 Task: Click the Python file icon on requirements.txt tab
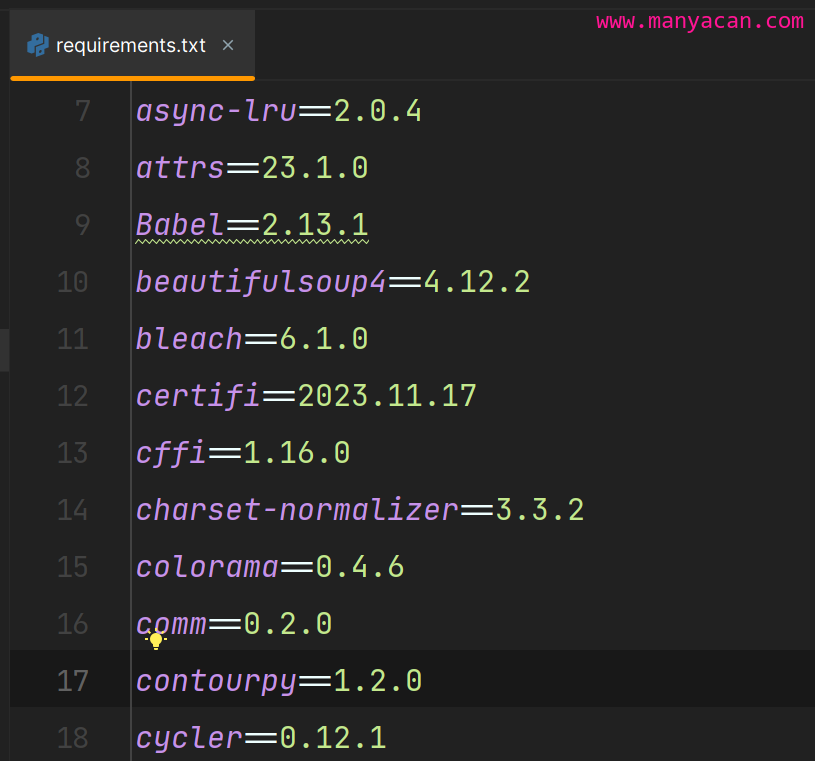click(x=38, y=45)
